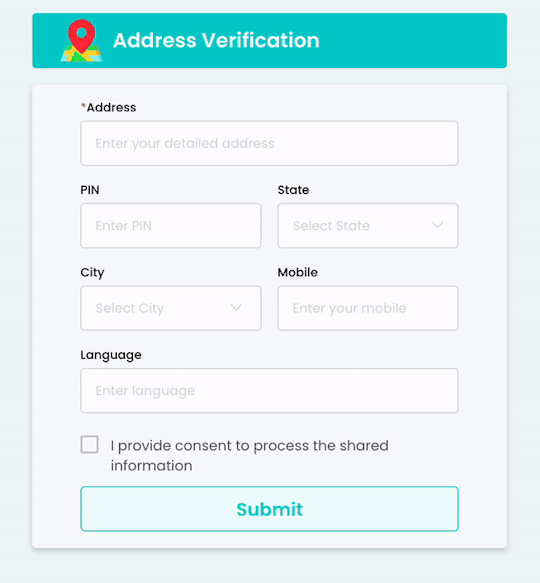
Task: Click the Mobile label text
Action: coord(298,273)
